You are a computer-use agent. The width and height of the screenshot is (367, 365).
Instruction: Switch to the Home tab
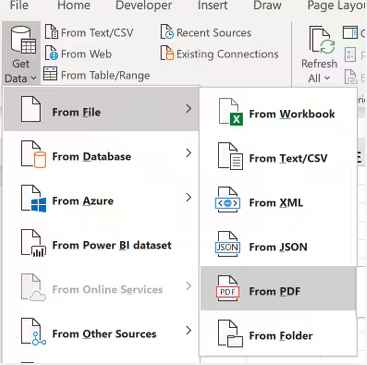coord(74,5)
